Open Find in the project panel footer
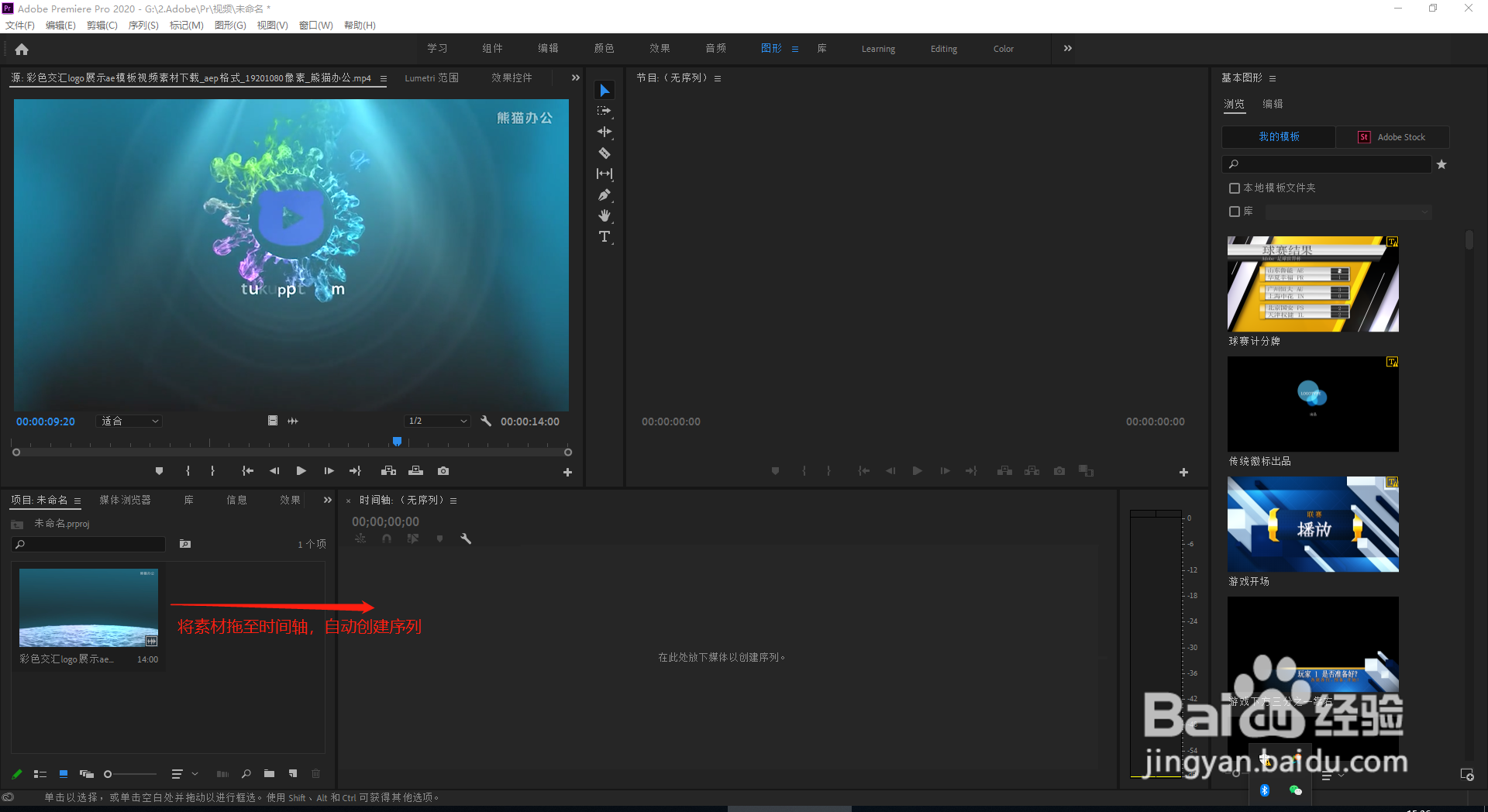1488x812 pixels. click(x=246, y=773)
